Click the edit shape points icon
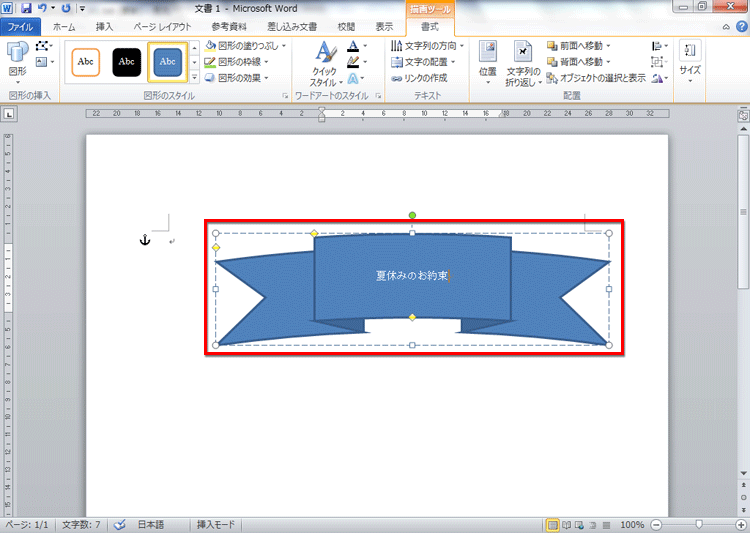750x533 pixels. pos(44,46)
